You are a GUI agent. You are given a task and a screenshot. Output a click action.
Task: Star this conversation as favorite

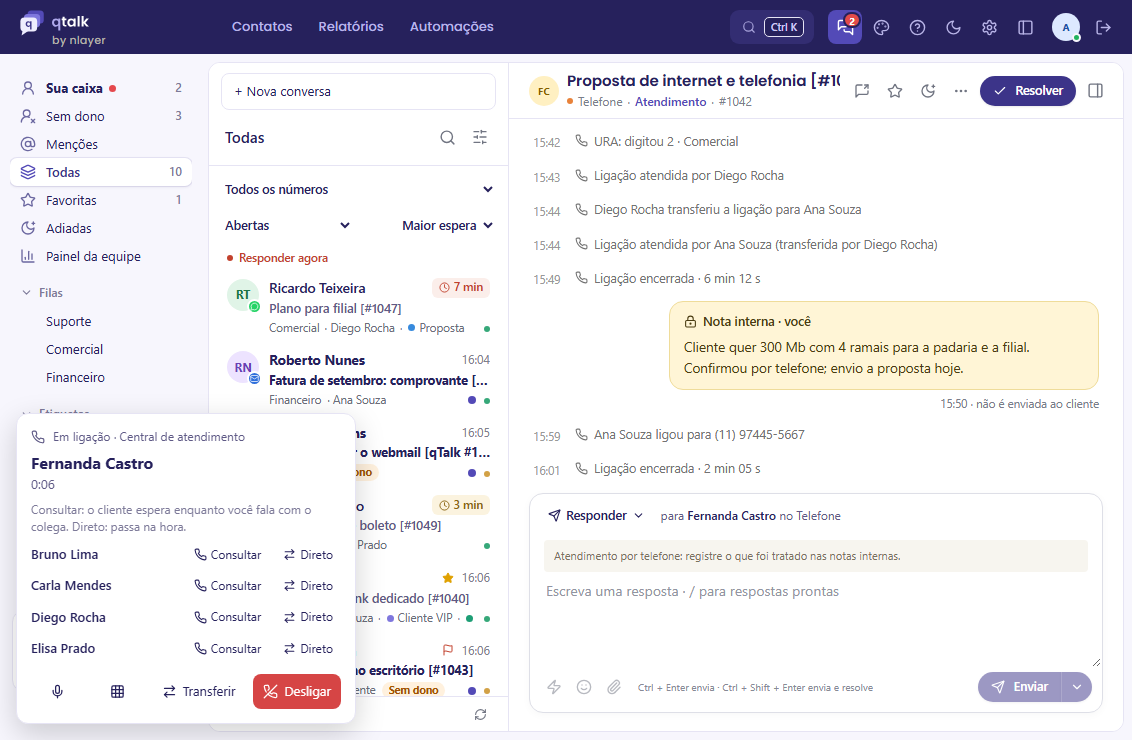895,91
